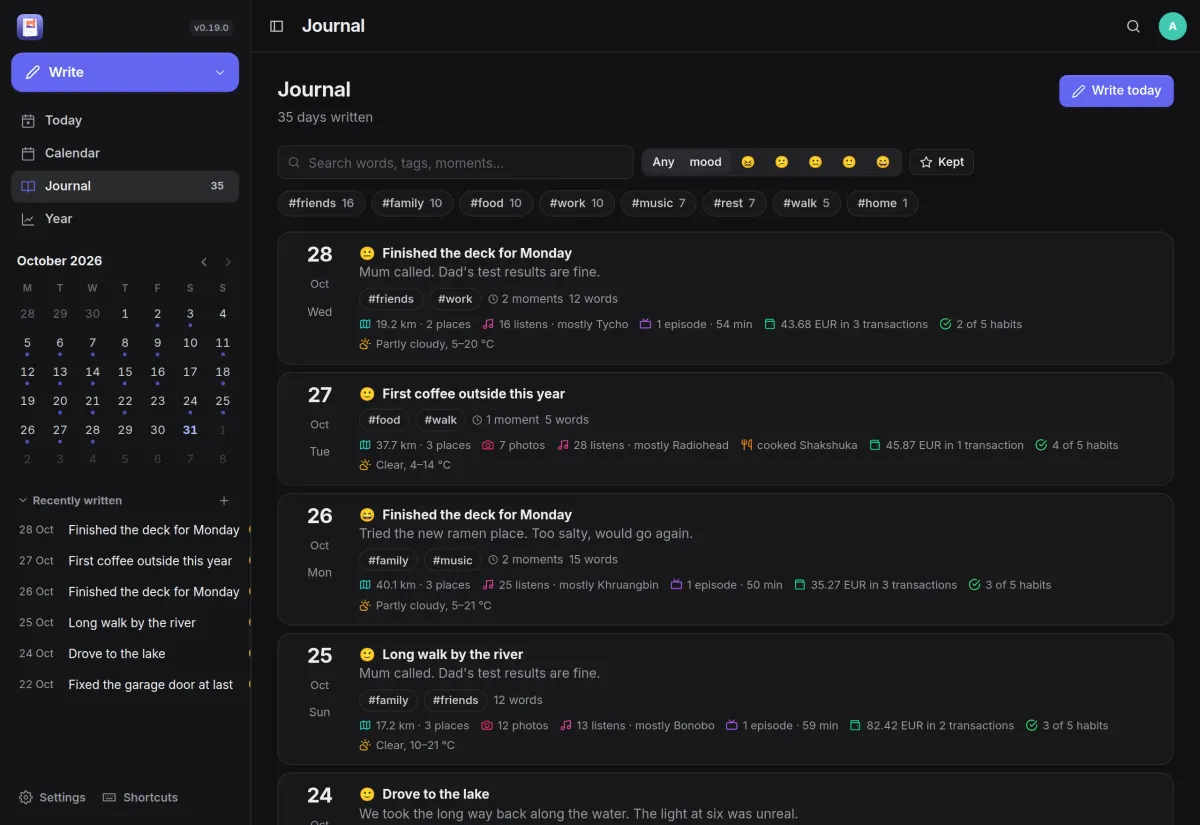Open recent entry Long walk by the river

pyautogui.click(x=132, y=623)
